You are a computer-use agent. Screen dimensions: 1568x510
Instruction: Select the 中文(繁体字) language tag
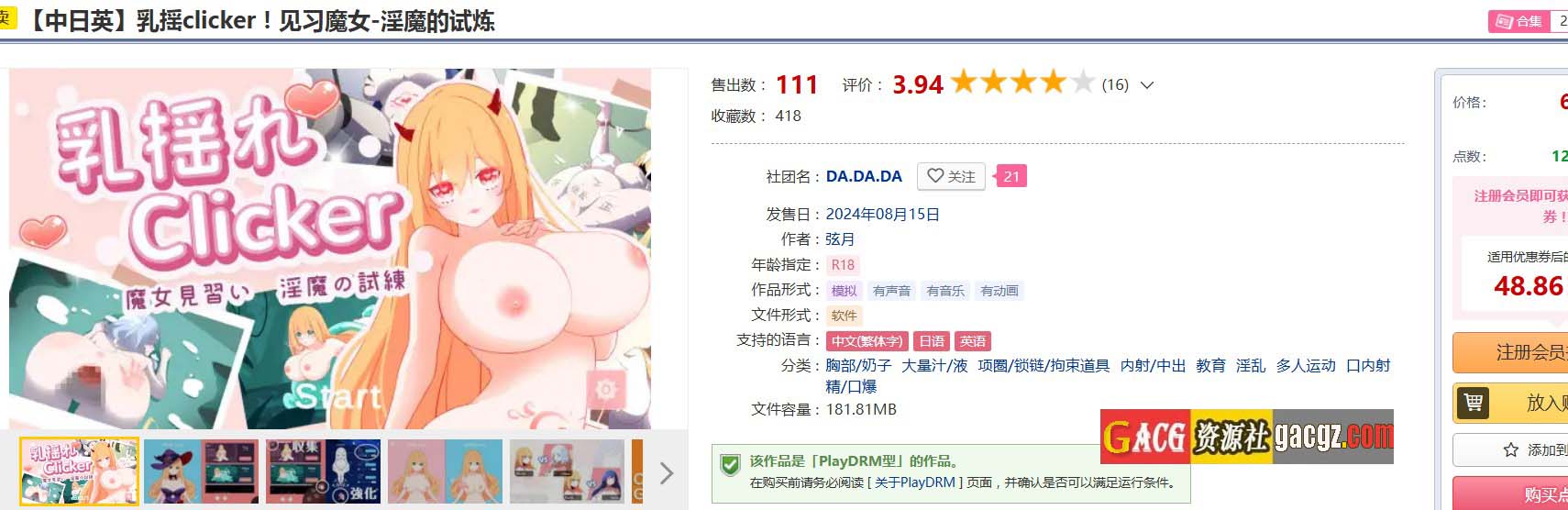click(x=867, y=341)
